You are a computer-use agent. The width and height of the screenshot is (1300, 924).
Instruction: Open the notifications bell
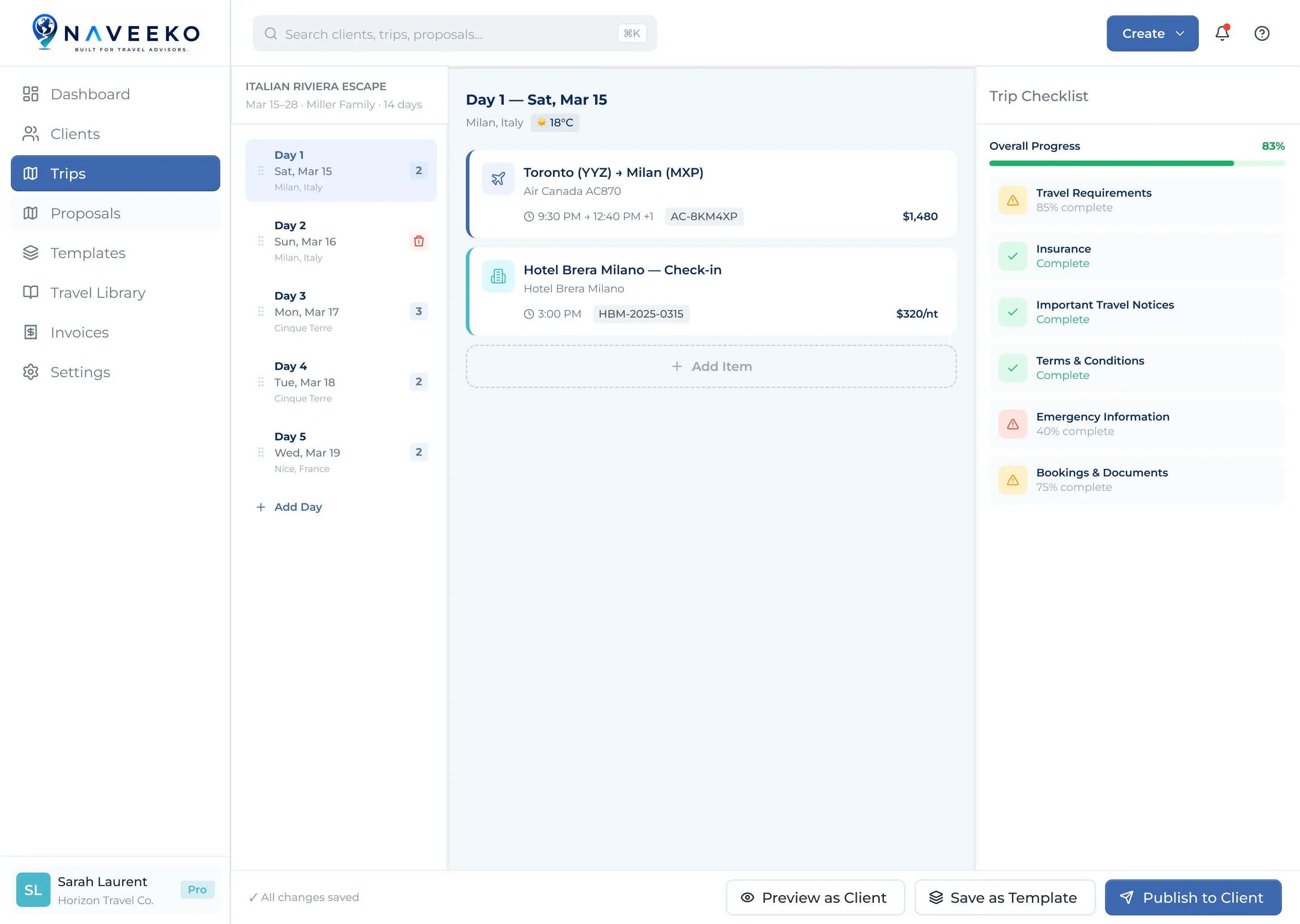point(1222,33)
